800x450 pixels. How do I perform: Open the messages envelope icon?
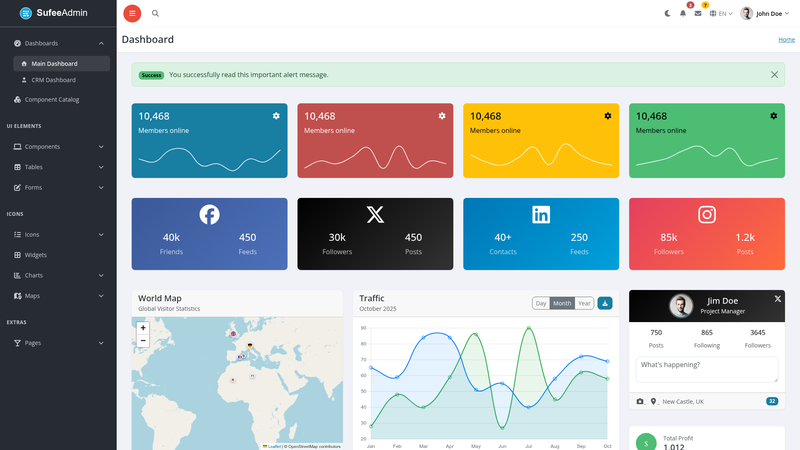698,14
